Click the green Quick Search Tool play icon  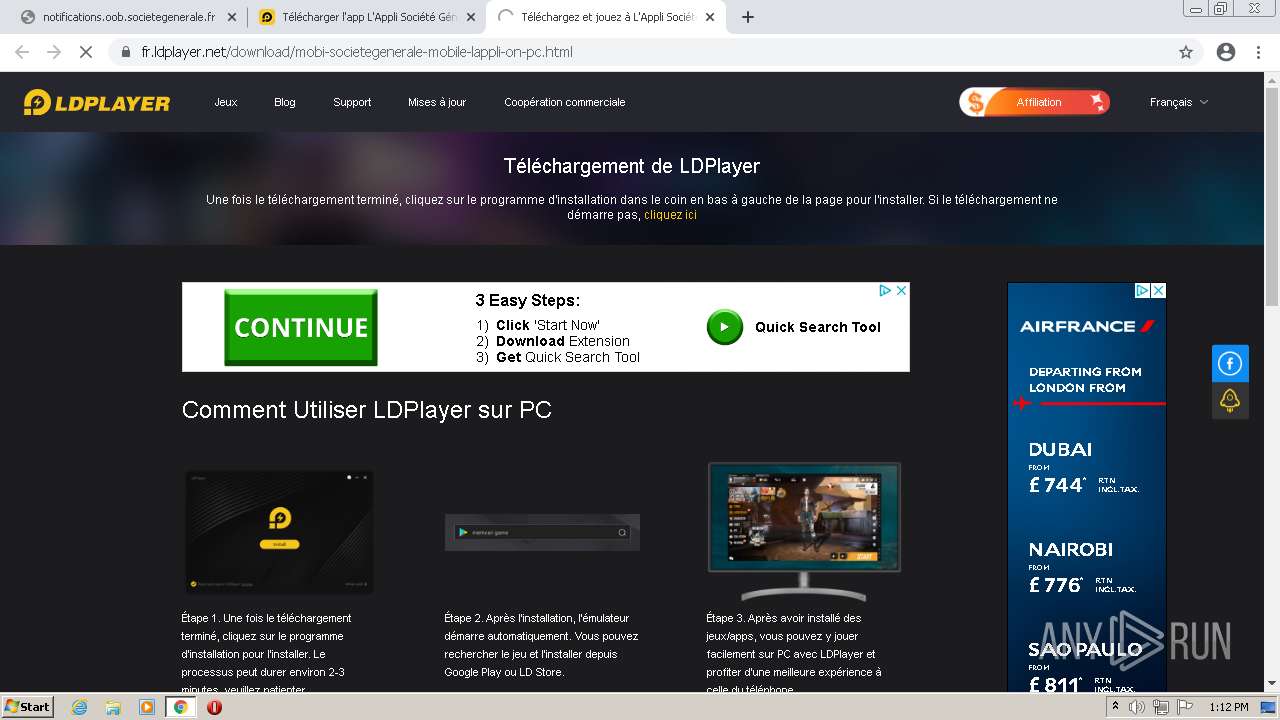tap(725, 327)
